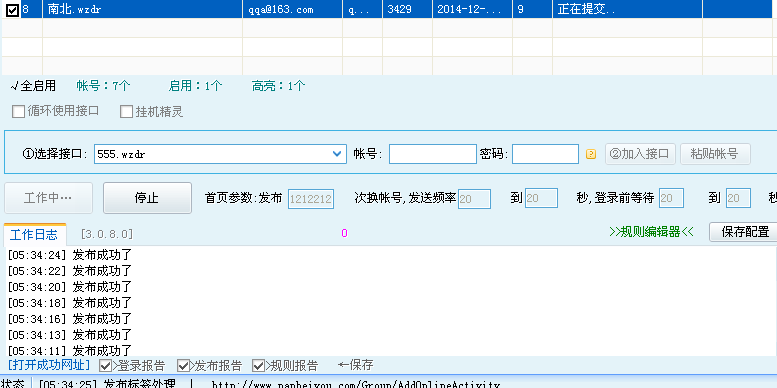
Task: Click the status bar URL text
Action: point(356,385)
